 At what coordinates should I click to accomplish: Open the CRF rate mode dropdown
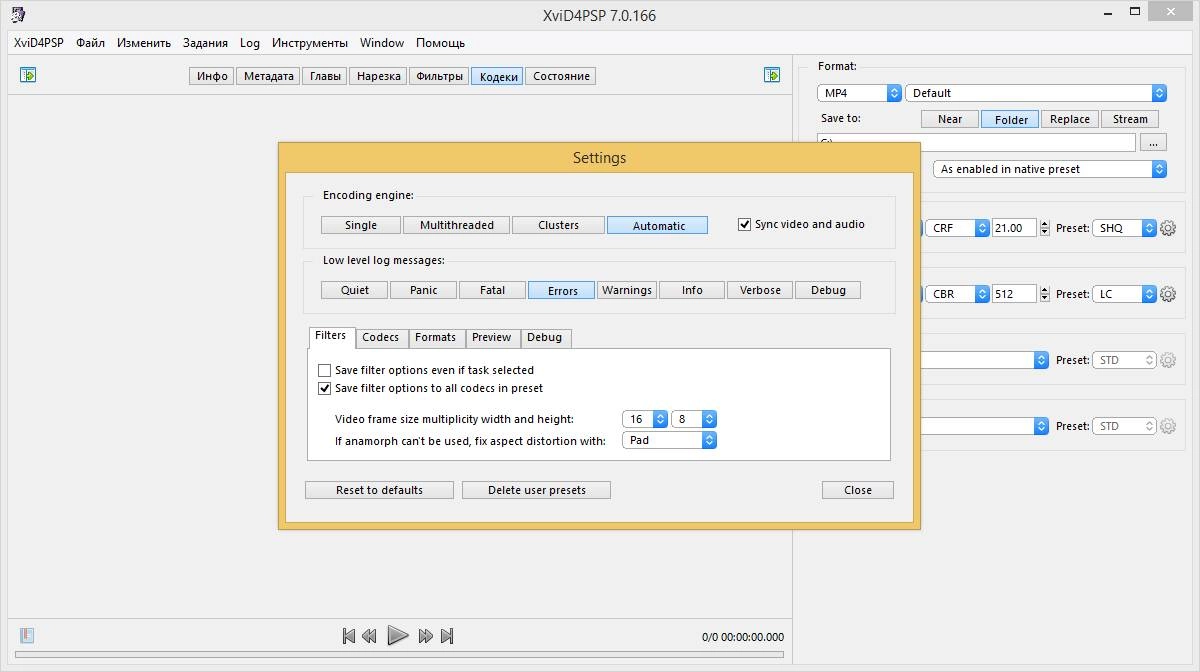pos(957,228)
